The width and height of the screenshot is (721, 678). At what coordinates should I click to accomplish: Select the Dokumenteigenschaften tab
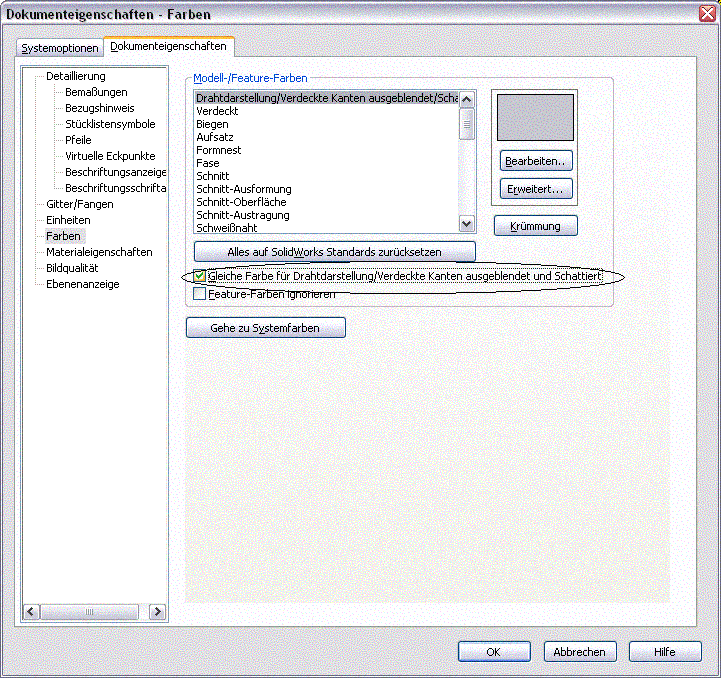pos(168,46)
